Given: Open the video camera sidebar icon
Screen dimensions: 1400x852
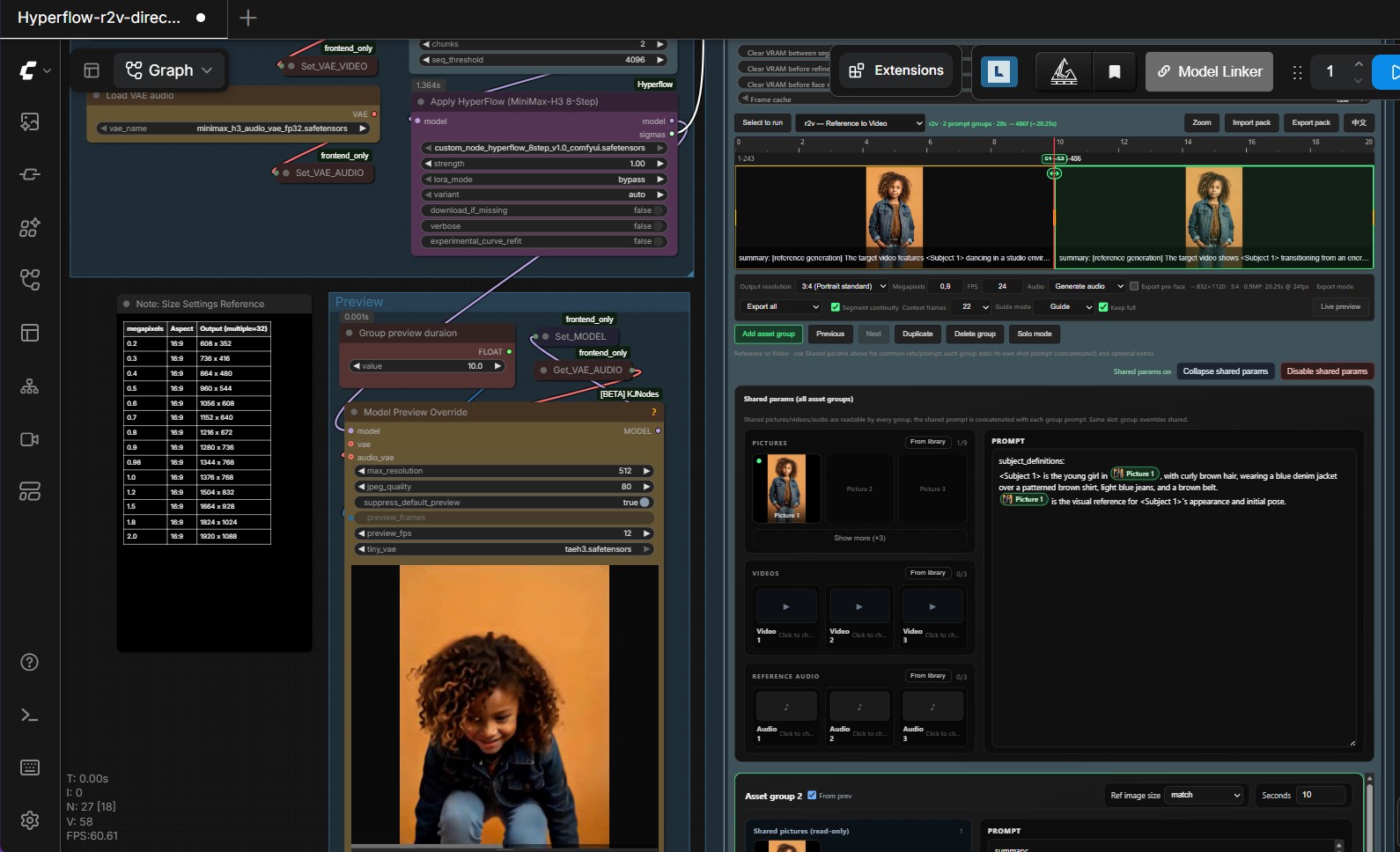Looking at the screenshot, I should click(30, 439).
